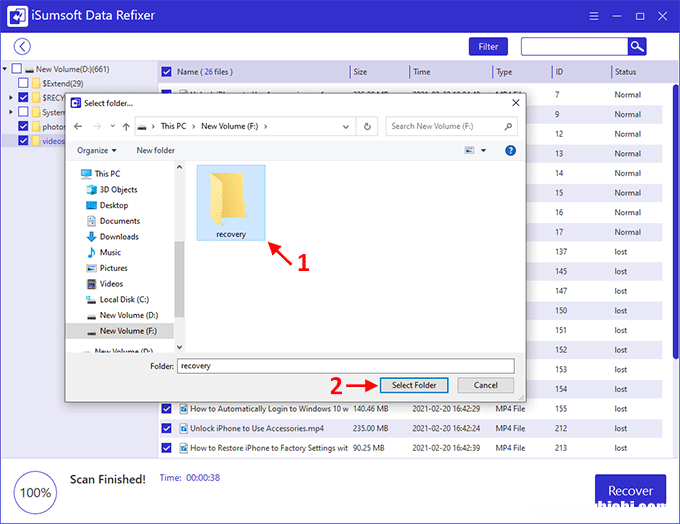
Task: Sort by the Size column header
Action: click(x=360, y=72)
